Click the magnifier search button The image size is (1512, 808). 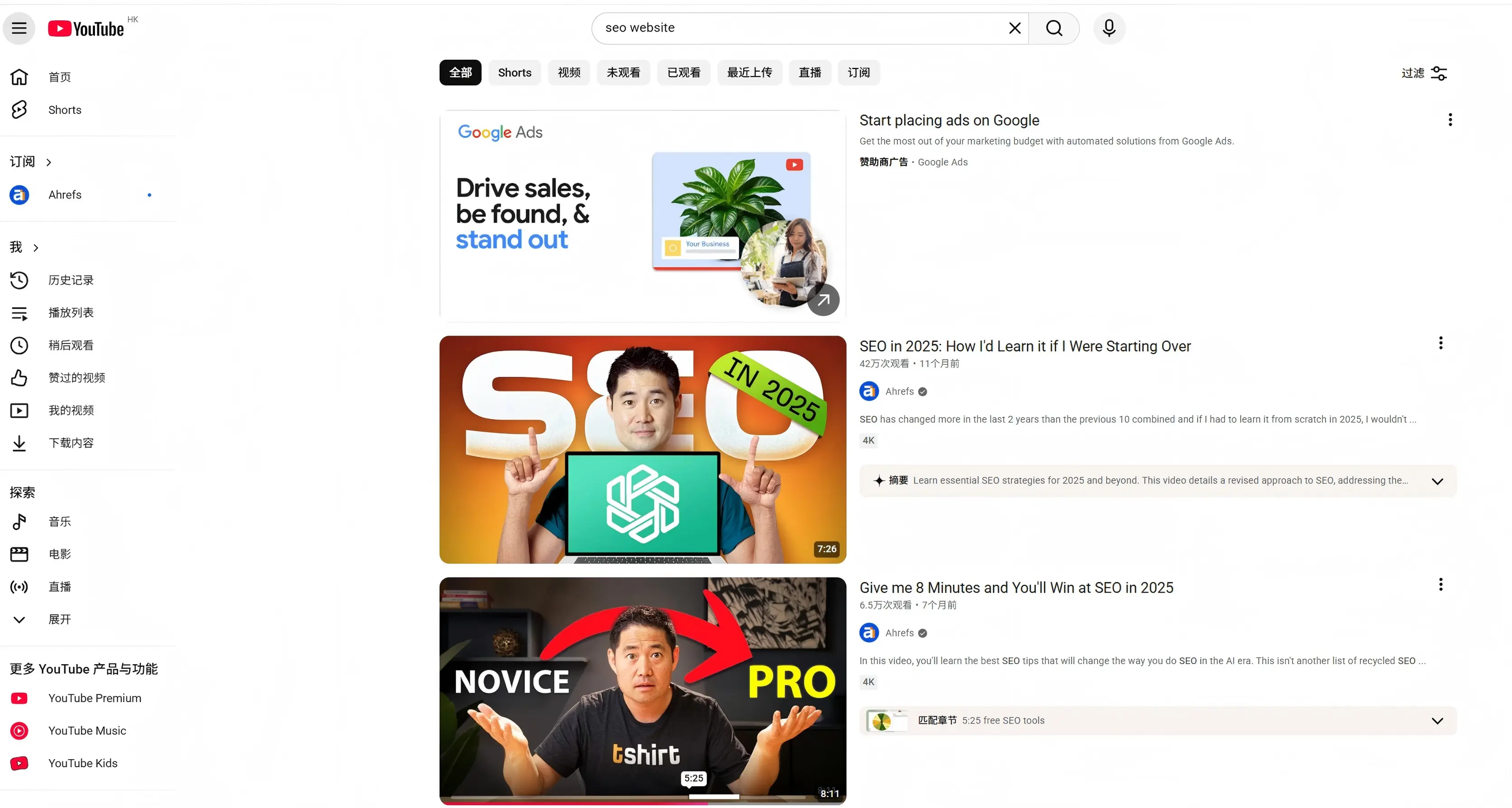1053,28
